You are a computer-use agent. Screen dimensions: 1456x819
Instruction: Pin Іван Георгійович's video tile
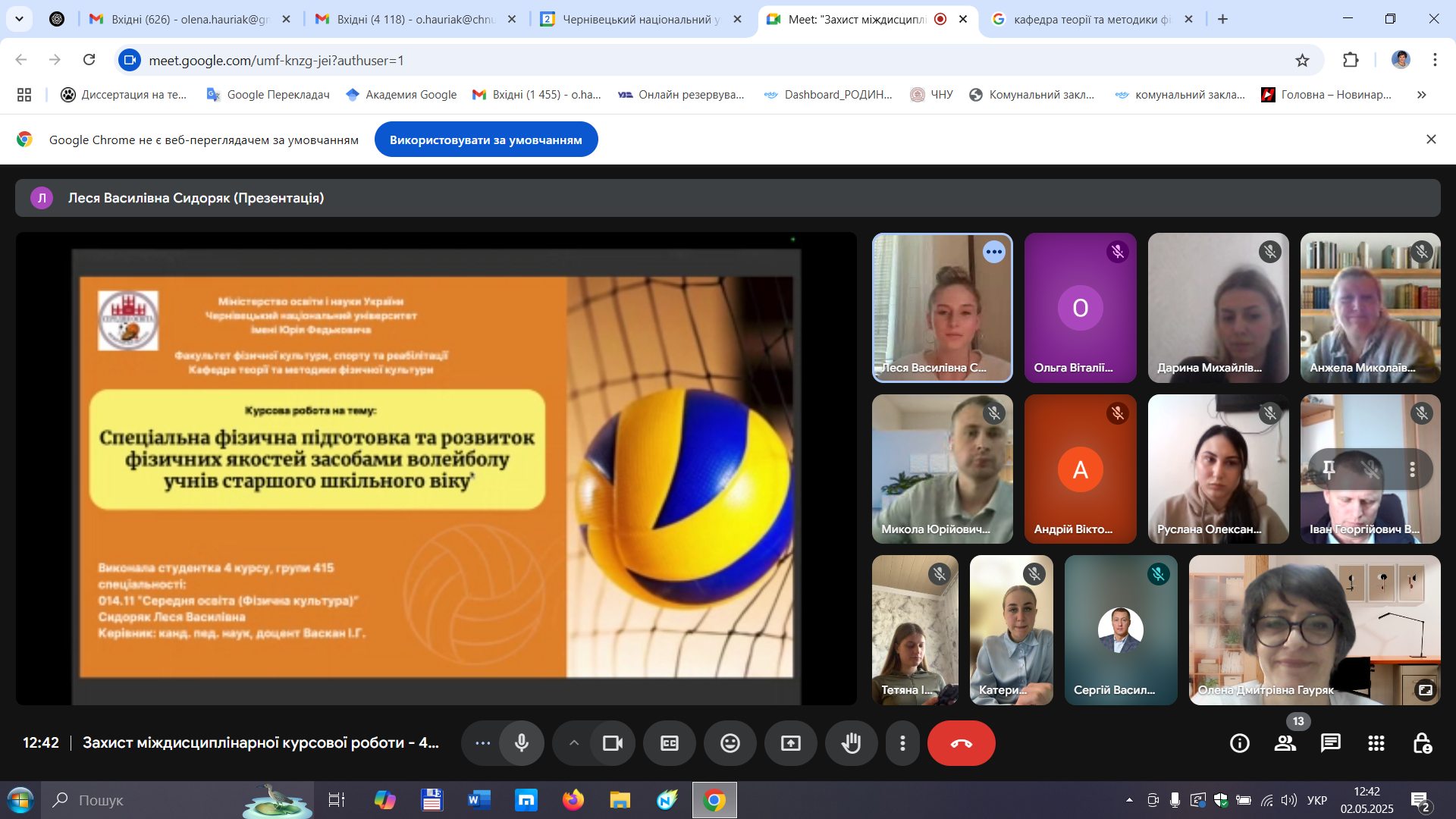[x=1328, y=469]
